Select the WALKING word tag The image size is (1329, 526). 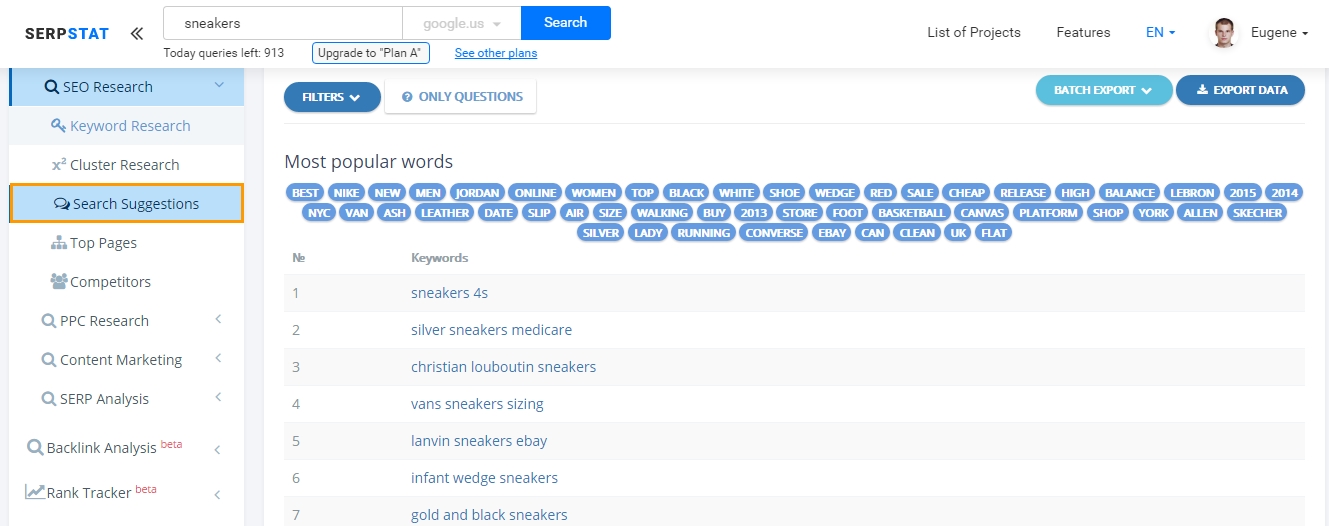(662, 213)
